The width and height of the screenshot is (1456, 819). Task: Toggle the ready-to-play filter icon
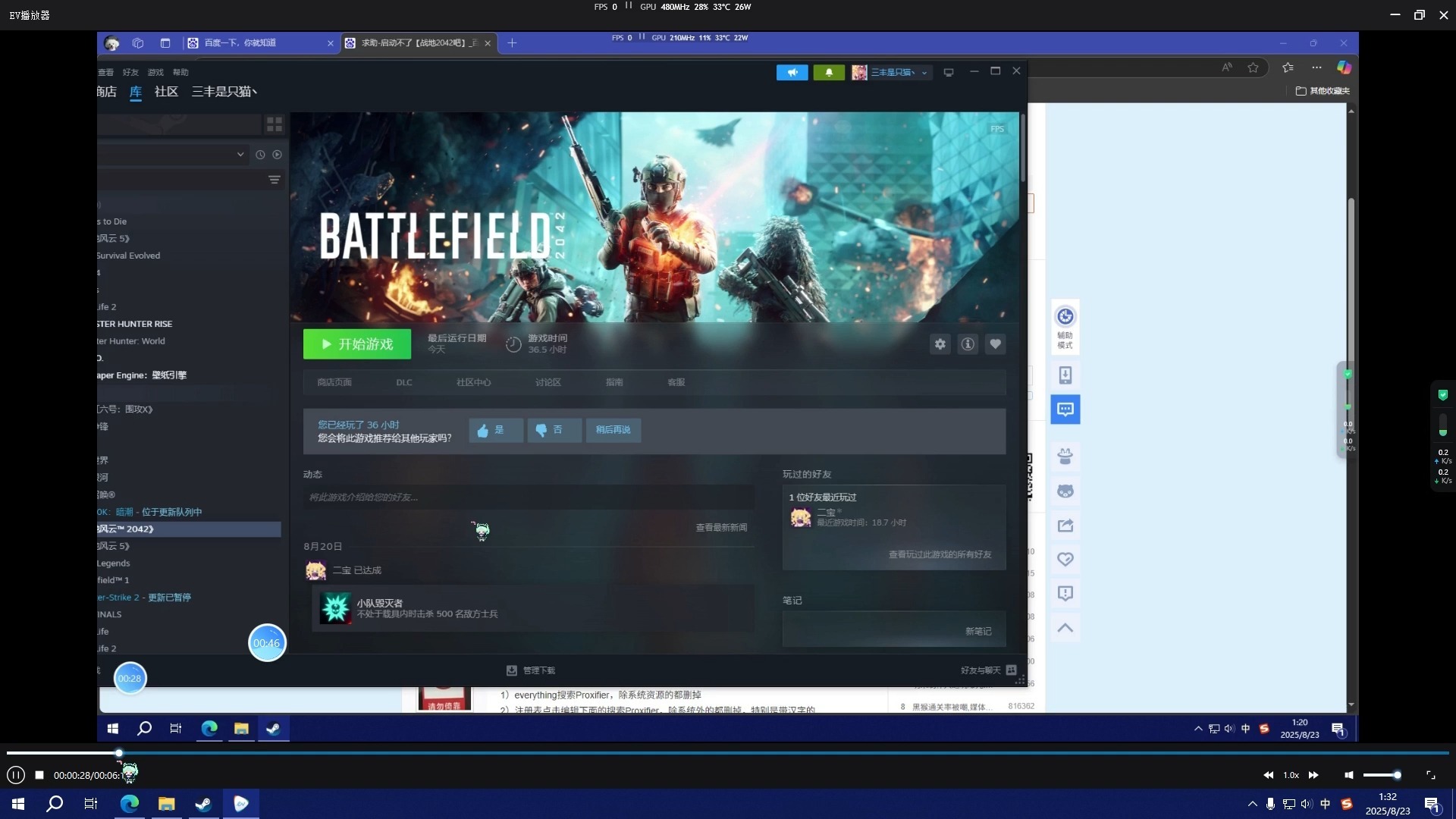tap(278, 155)
